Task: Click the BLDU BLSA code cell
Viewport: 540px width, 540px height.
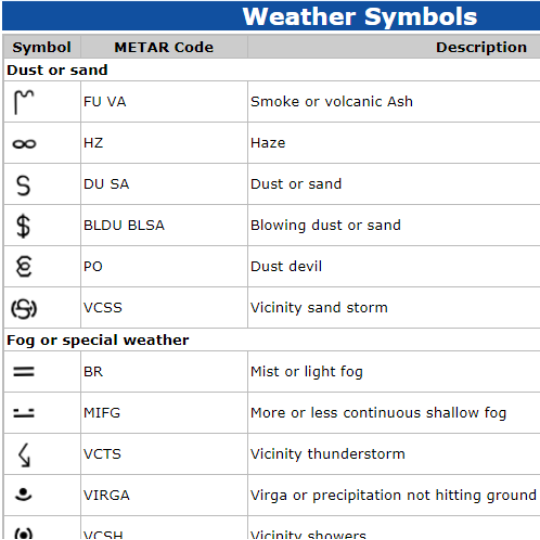Action: tap(164, 225)
